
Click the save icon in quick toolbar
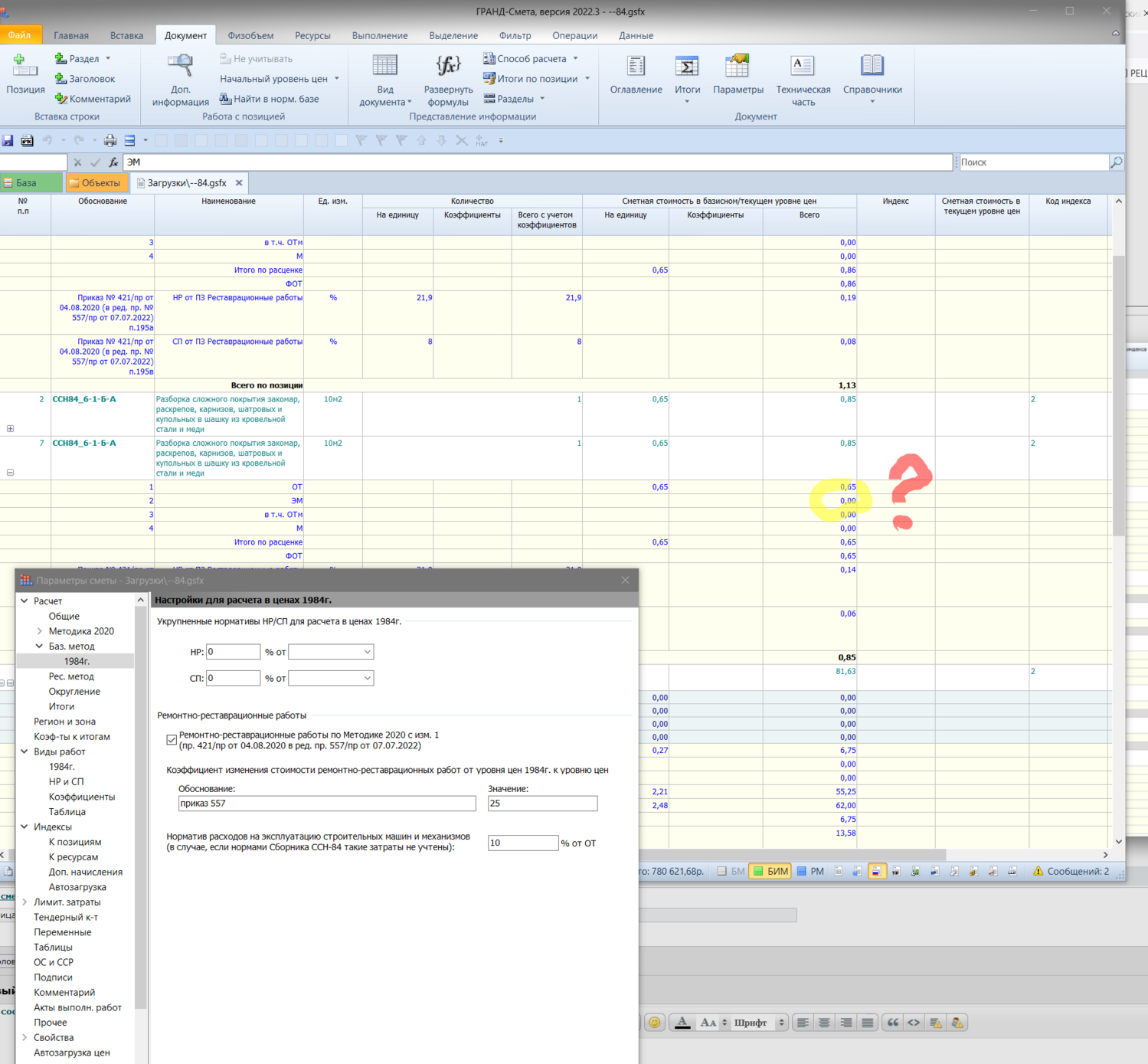tap(8, 141)
